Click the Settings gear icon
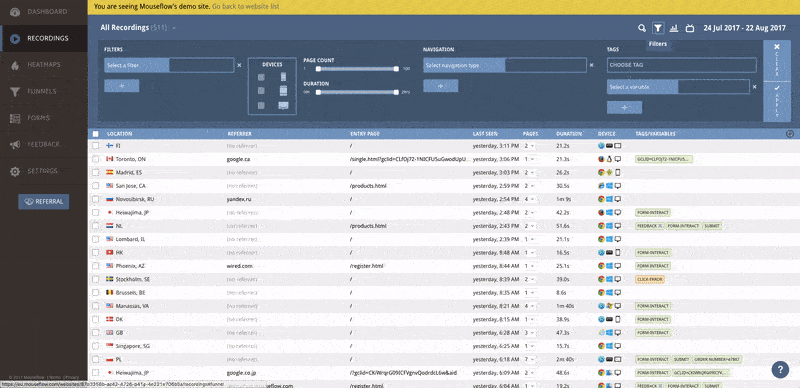The height and width of the screenshot is (388, 800). click(x=15, y=171)
